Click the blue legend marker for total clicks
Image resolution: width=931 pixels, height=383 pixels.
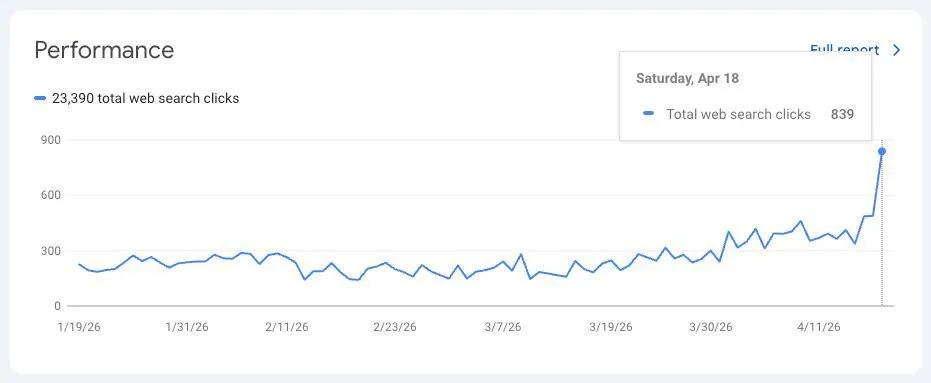tap(40, 99)
